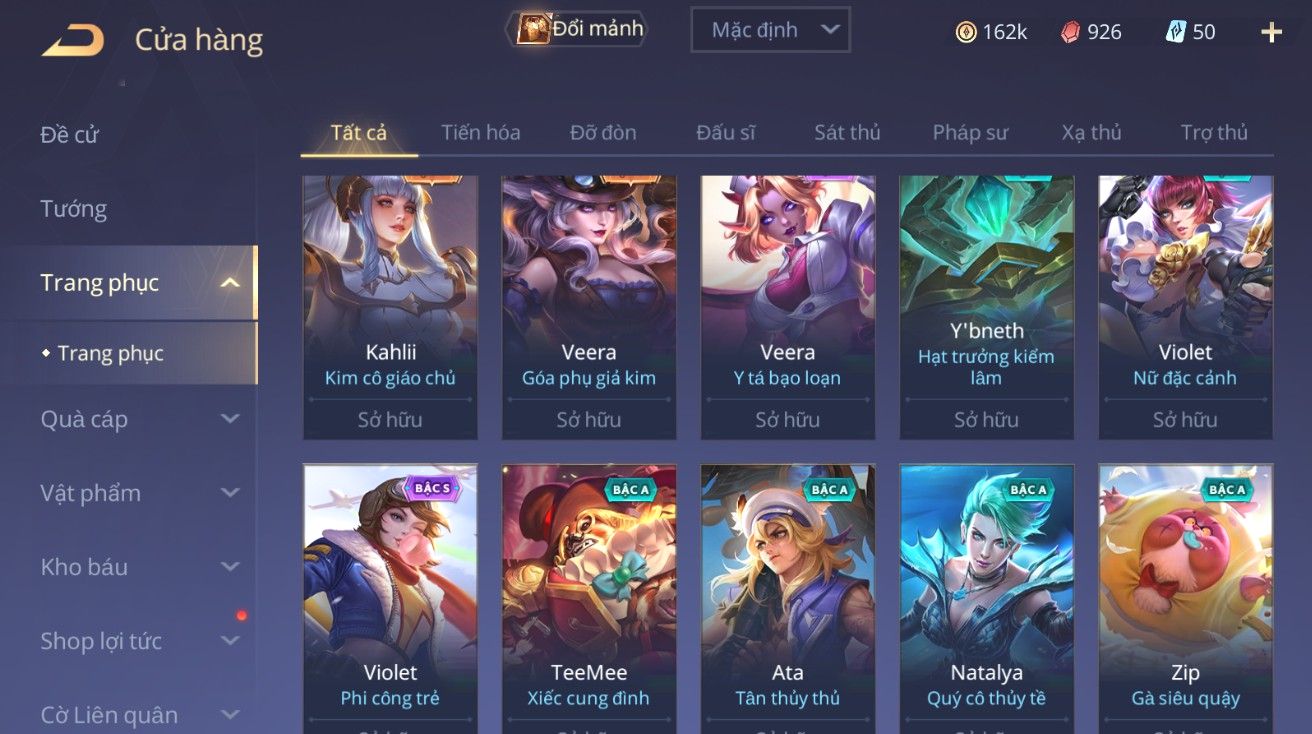The height and width of the screenshot is (734, 1312).
Task: Click the gold coin currency icon
Action: pos(966,32)
